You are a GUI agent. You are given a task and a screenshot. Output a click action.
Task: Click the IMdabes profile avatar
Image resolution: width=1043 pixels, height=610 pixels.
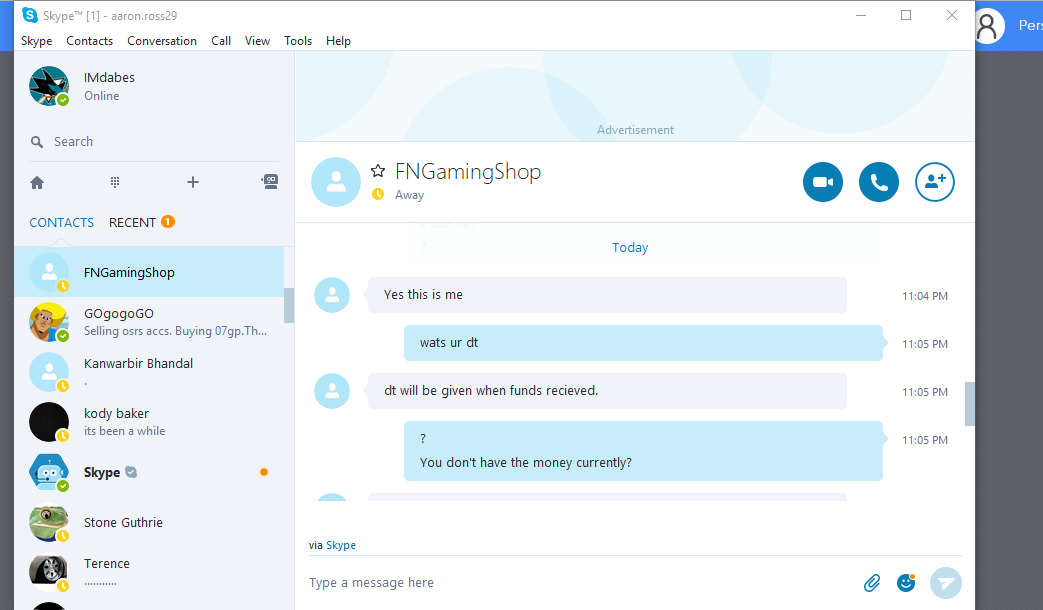[49, 86]
